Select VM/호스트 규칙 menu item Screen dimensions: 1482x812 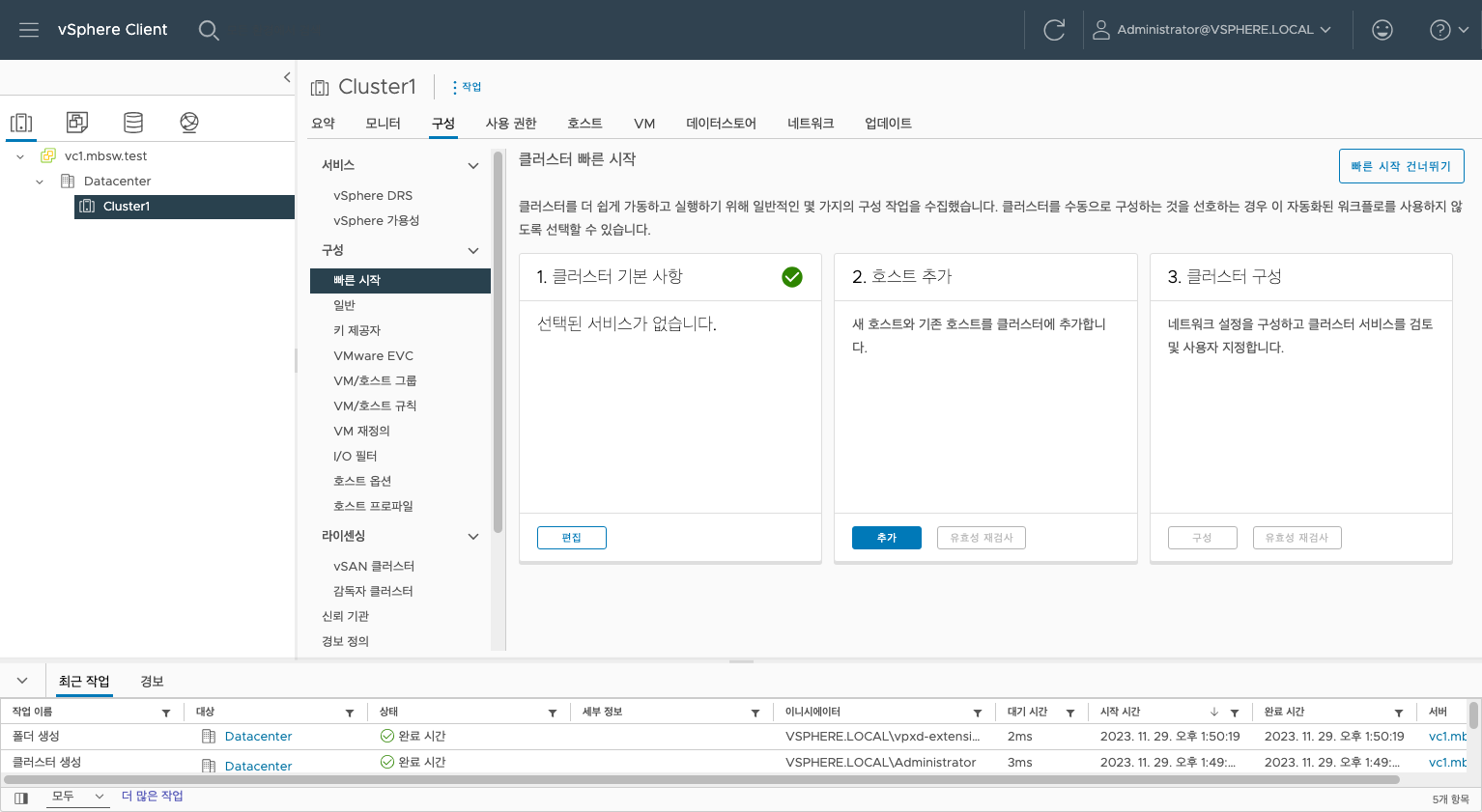375,406
